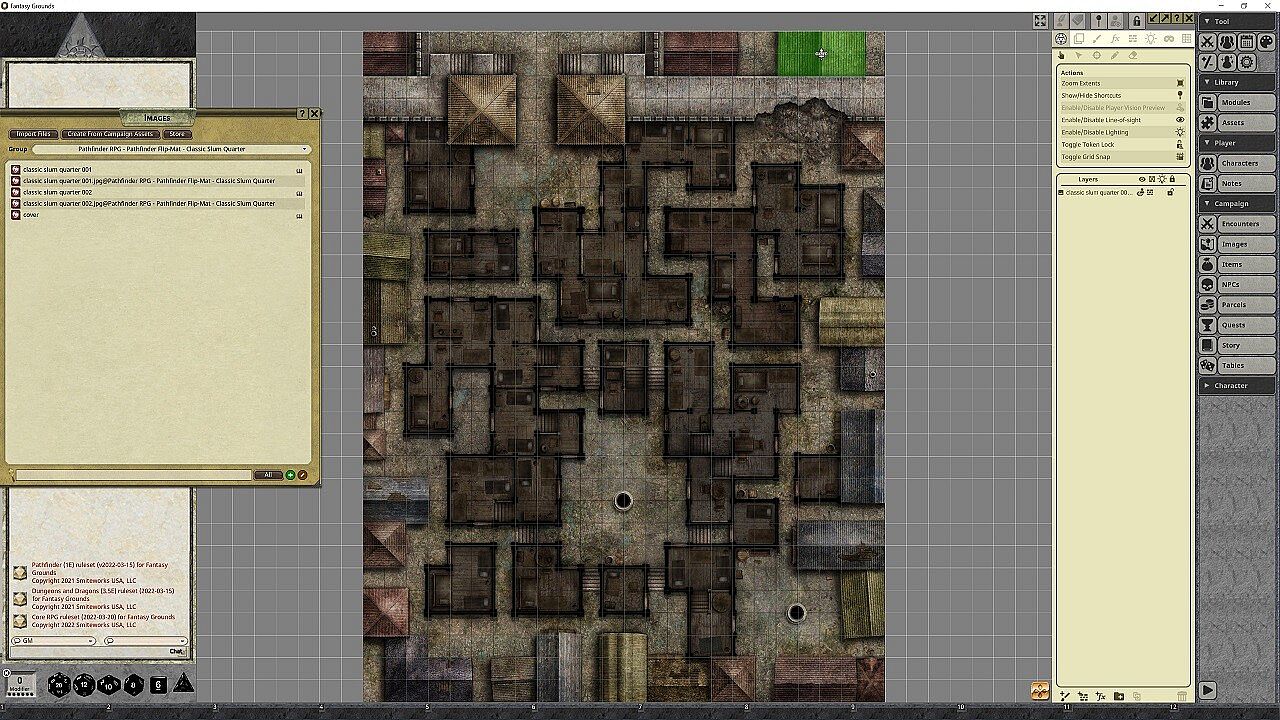Viewport: 1280px width, 720px height.
Task: Add a new image with green plus
Action: click(290, 475)
